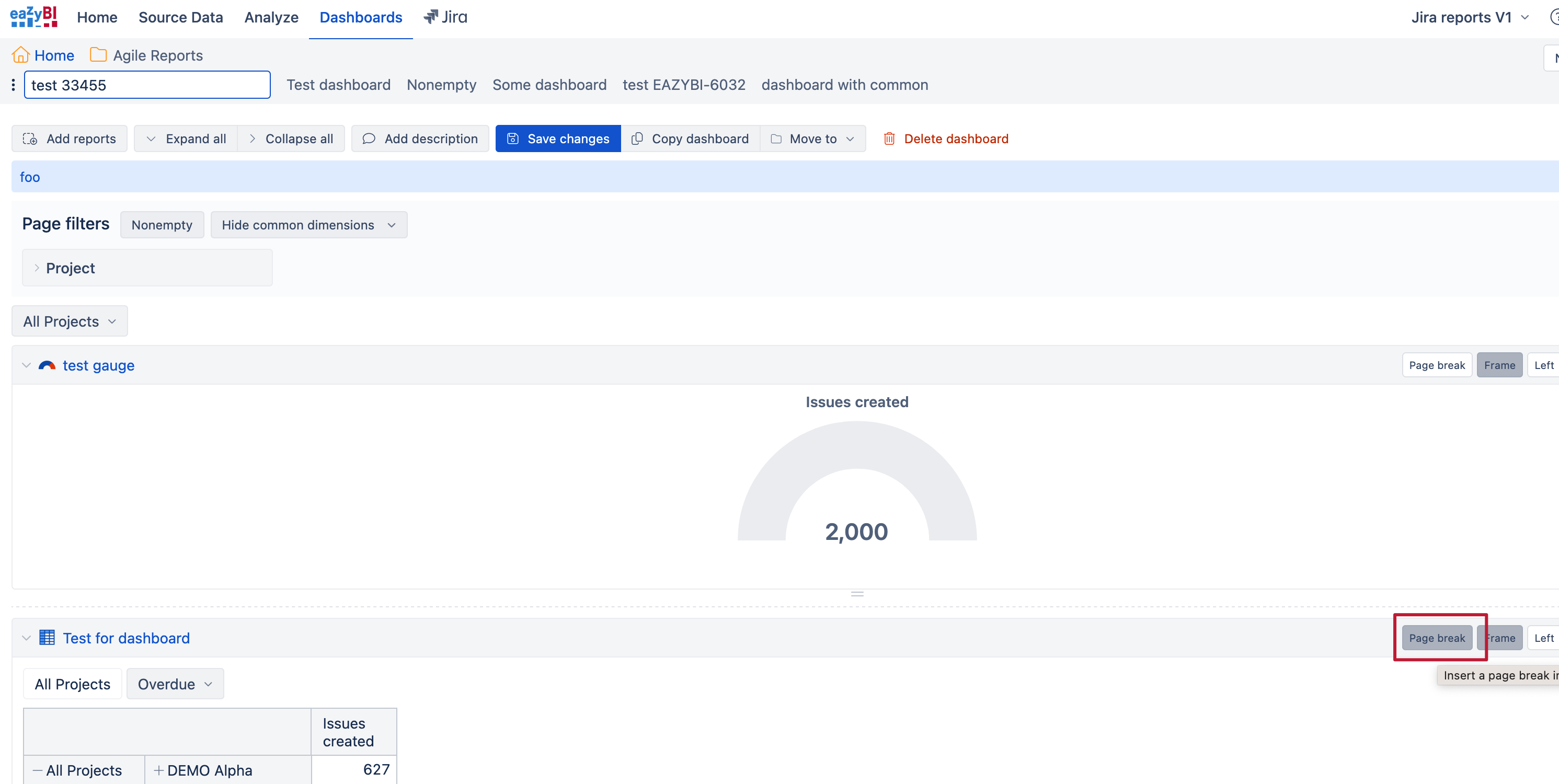This screenshot has height=784, width=1559.
Task: Click Delete dashboard button
Action: [946, 139]
